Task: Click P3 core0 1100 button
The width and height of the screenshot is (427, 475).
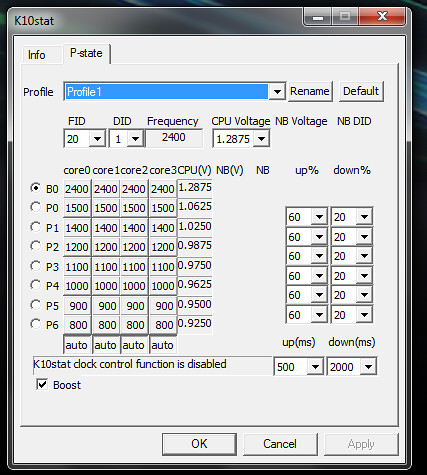Action: click(77, 267)
